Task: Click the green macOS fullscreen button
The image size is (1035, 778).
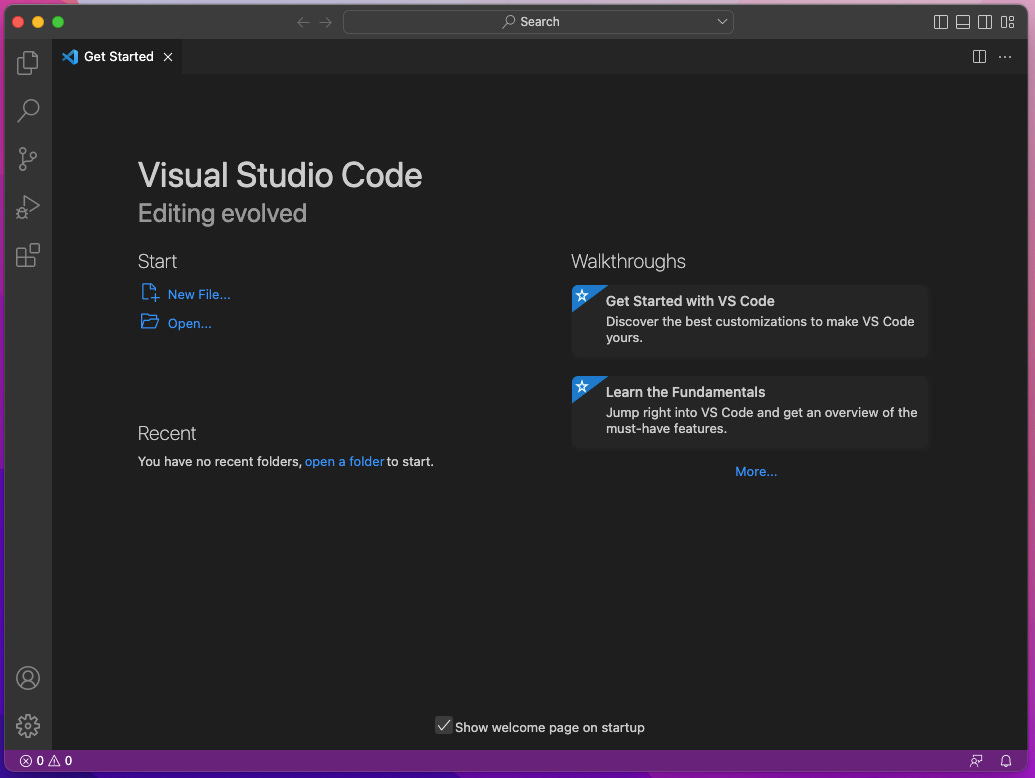Action: (58, 22)
